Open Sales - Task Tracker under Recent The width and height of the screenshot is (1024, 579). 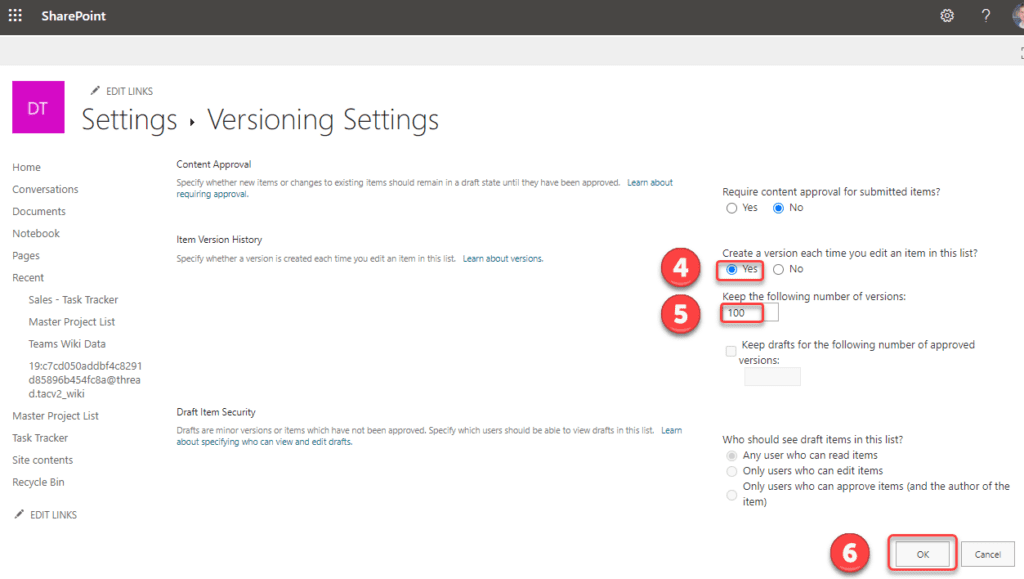pyautogui.click(x=73, y=300)
